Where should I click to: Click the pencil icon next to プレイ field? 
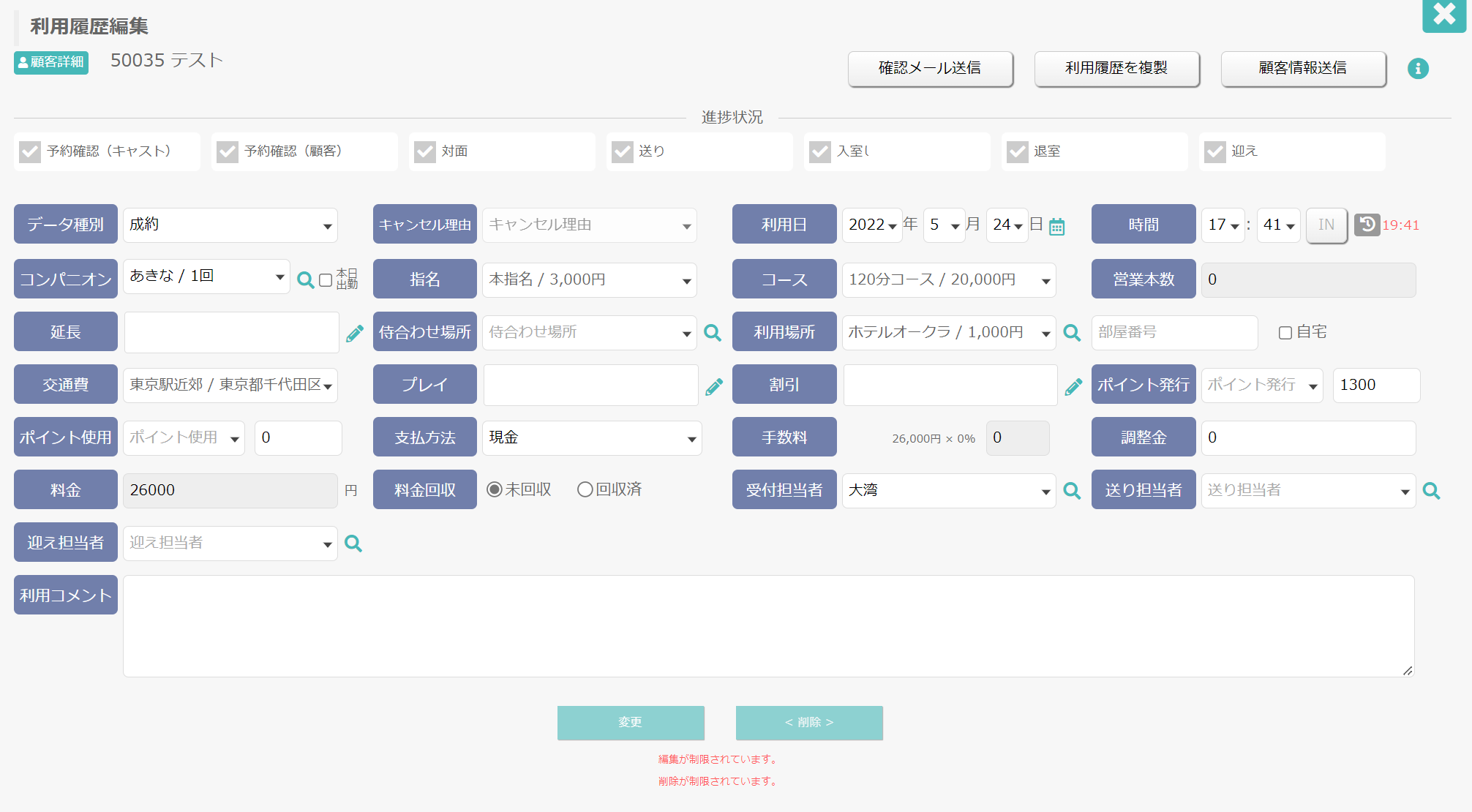click(714, 386)
